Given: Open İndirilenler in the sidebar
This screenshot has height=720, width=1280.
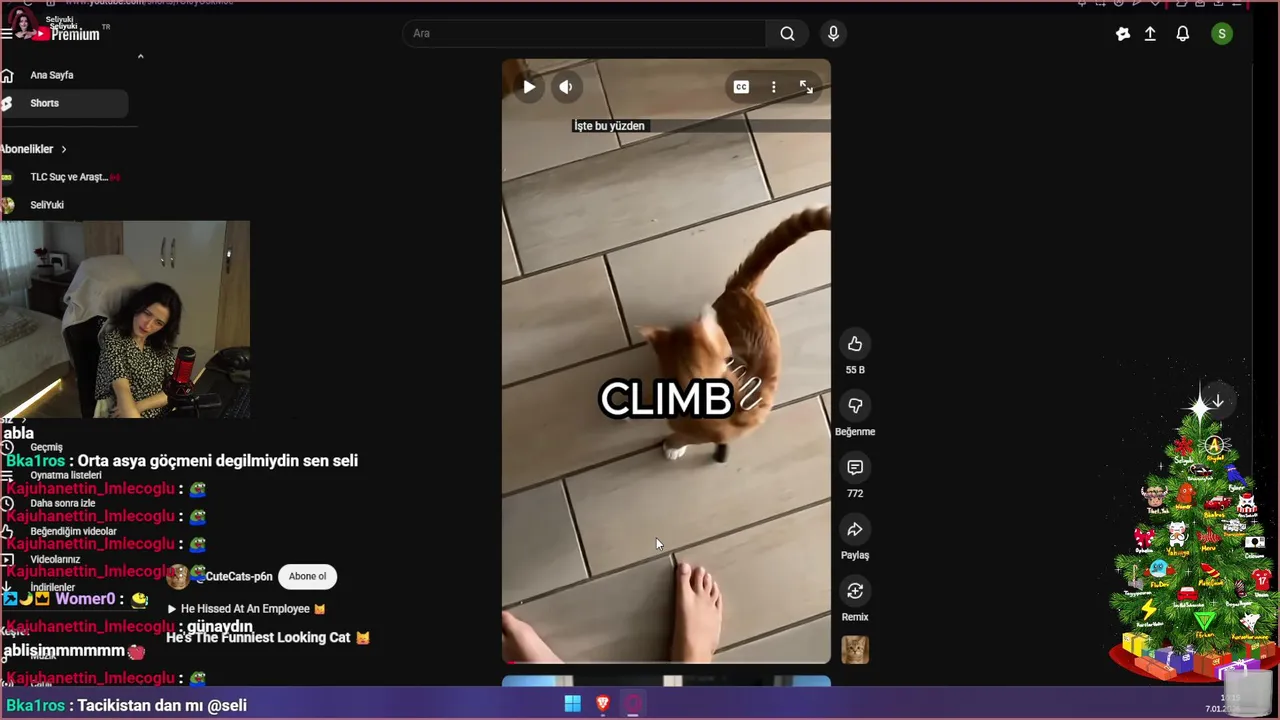Looking at the screenshot, I should (x=52, y=587).
